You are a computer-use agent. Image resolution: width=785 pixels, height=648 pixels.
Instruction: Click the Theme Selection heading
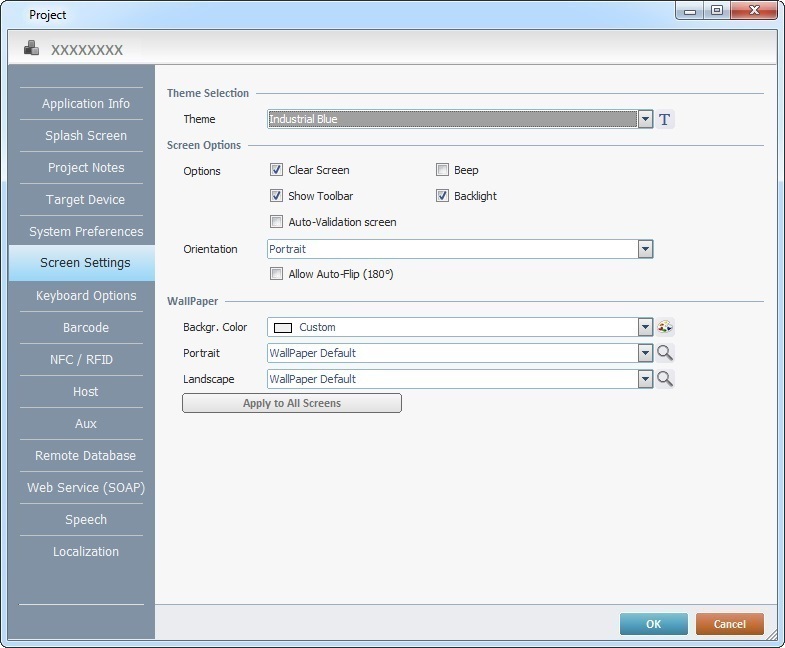click(208, 93)
